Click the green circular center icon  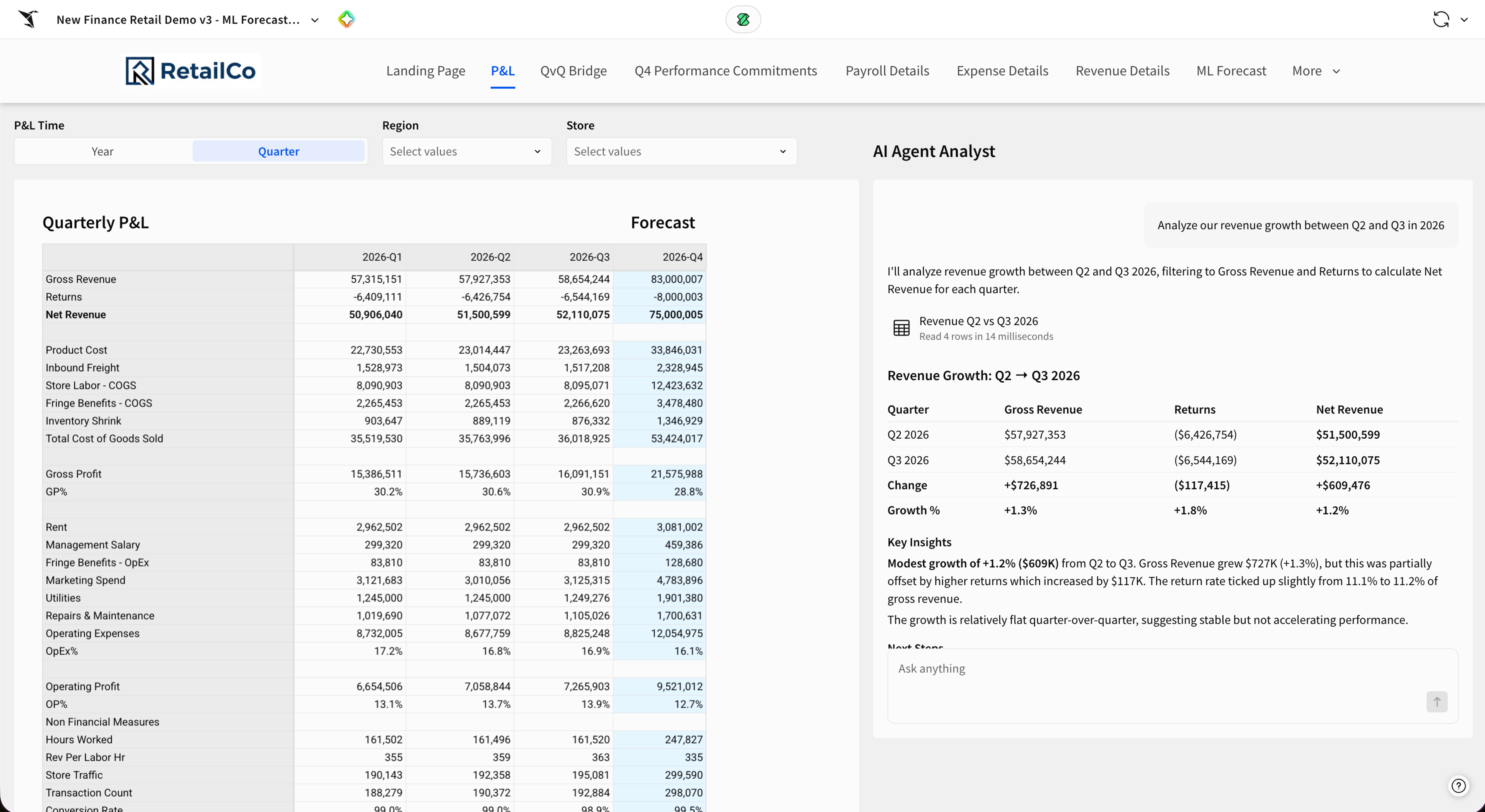(x=743, y=19)
